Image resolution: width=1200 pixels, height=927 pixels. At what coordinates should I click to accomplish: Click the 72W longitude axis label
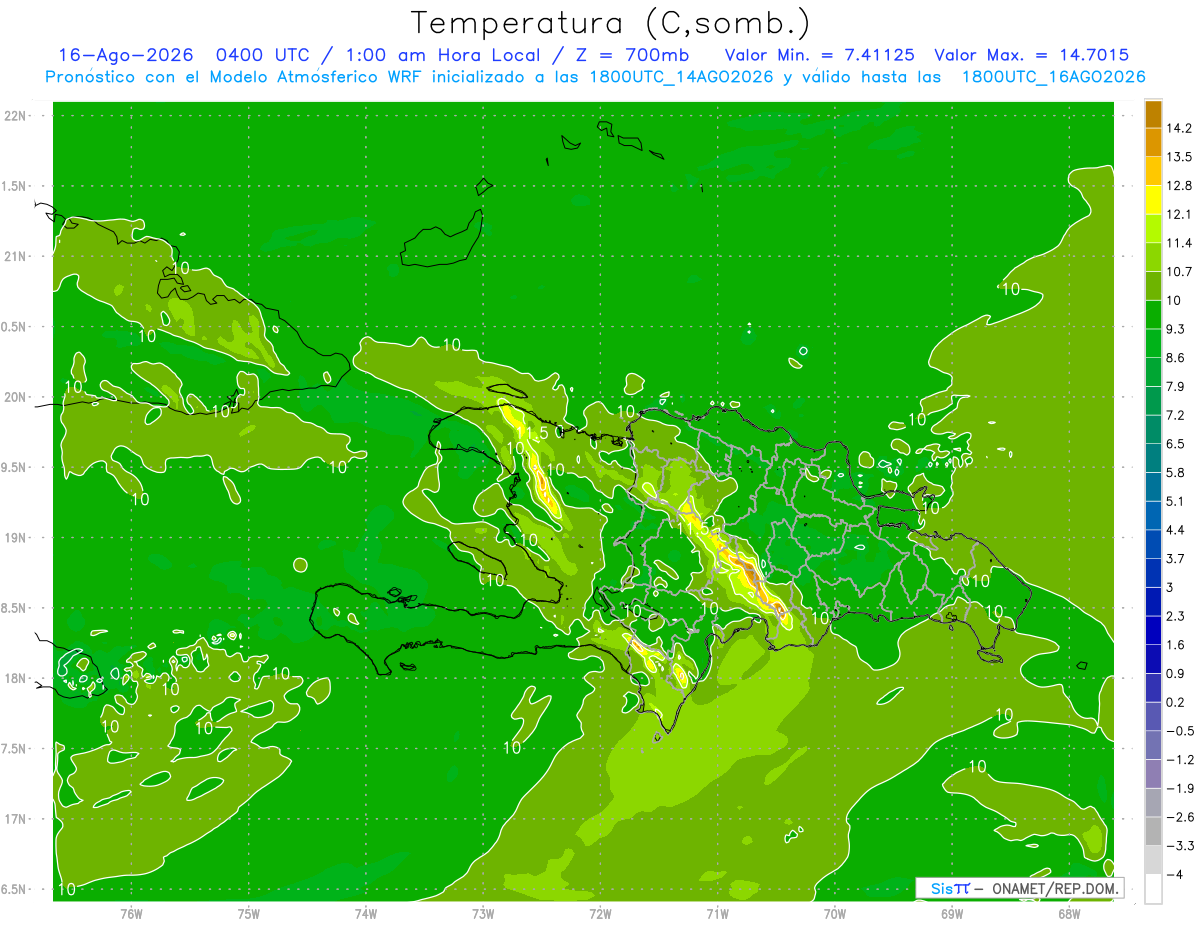click(600, 913)
